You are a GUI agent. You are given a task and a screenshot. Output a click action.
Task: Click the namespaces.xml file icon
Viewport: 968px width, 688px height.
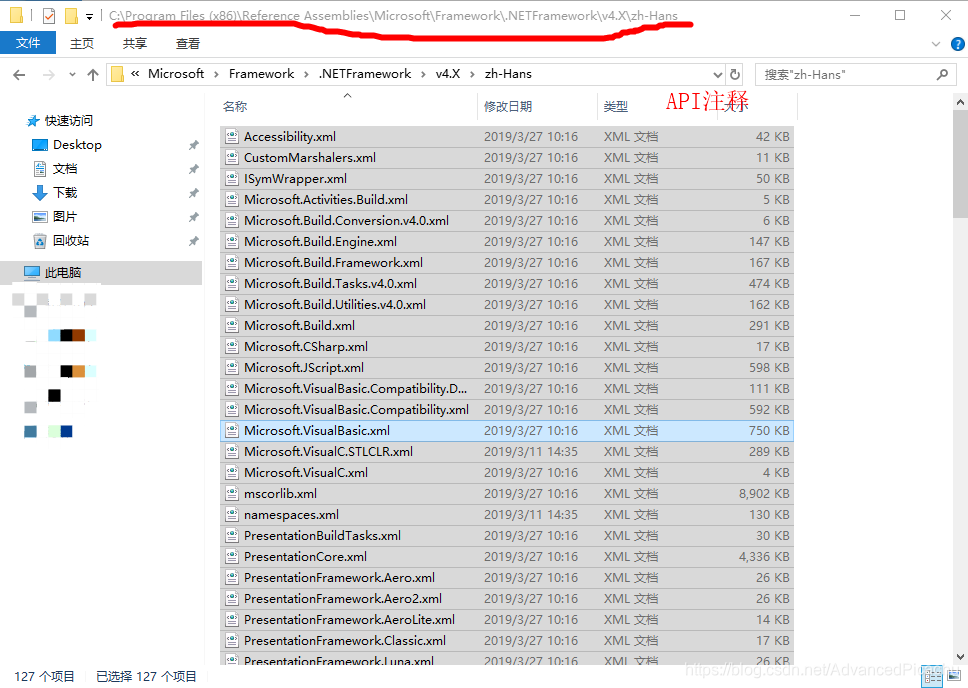pyautogui.click(x=232, y=514)
